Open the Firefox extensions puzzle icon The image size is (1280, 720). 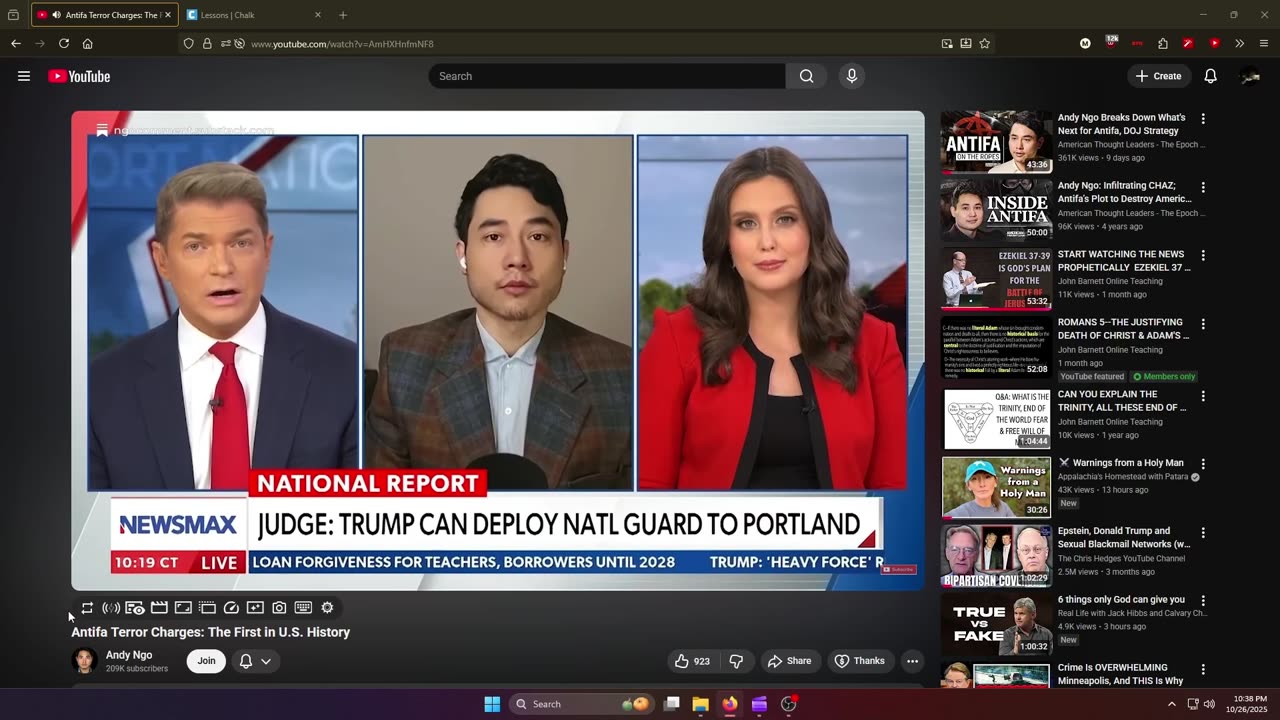[x=1163, y=44]
